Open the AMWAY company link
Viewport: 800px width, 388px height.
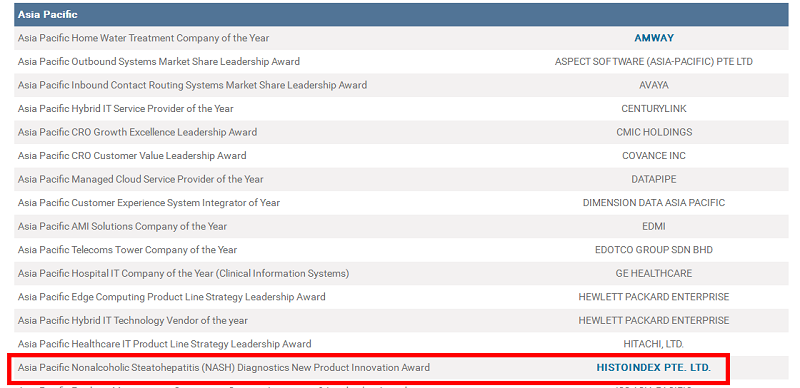[x=654, y=38]
